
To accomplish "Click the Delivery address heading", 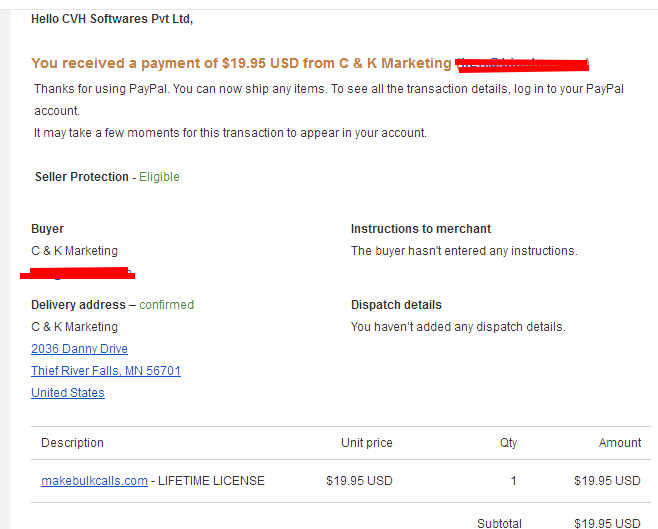I will tap(78, 305).
